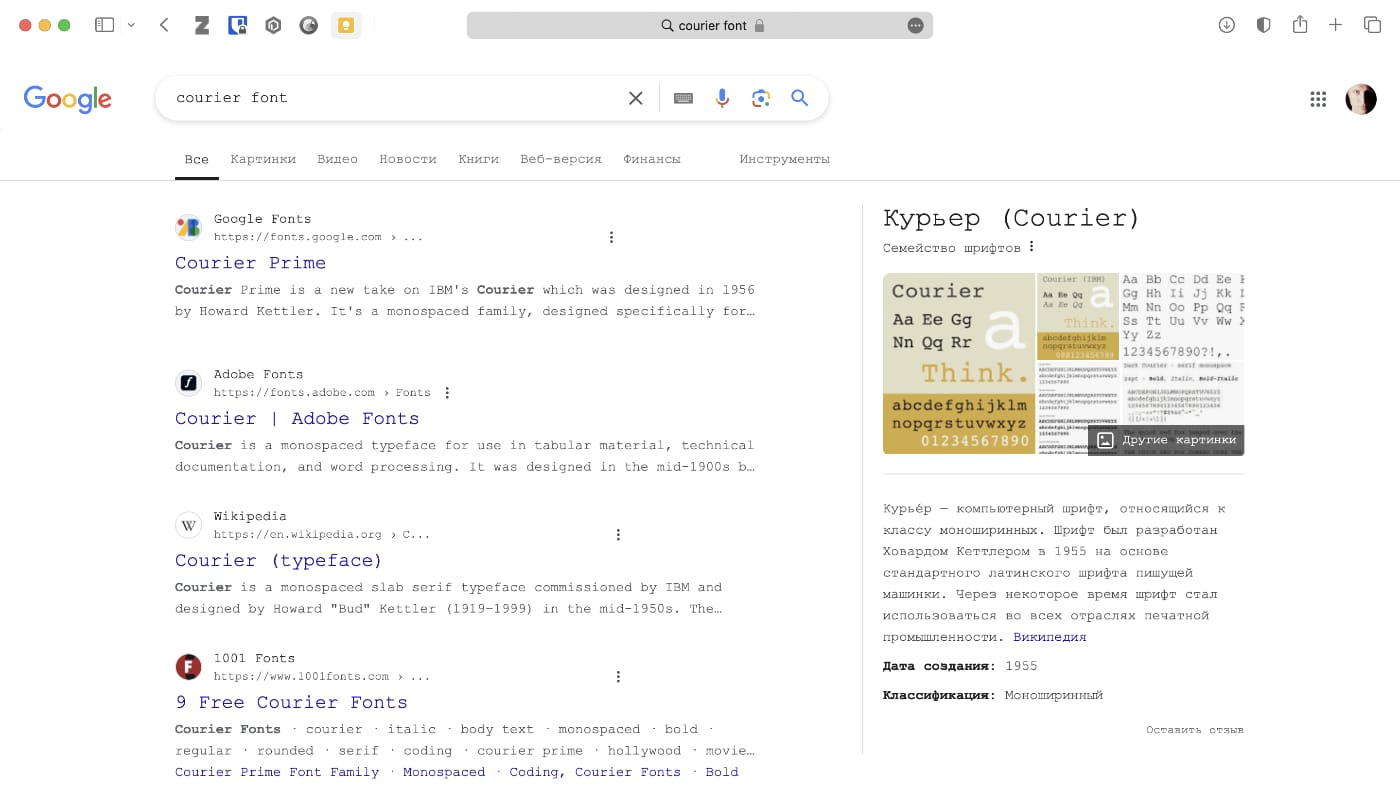Image resolution: width=1400 pixels, height=807 pixels.
Task: Switch to the Финансы tab
Action: [x=652, y=159]
